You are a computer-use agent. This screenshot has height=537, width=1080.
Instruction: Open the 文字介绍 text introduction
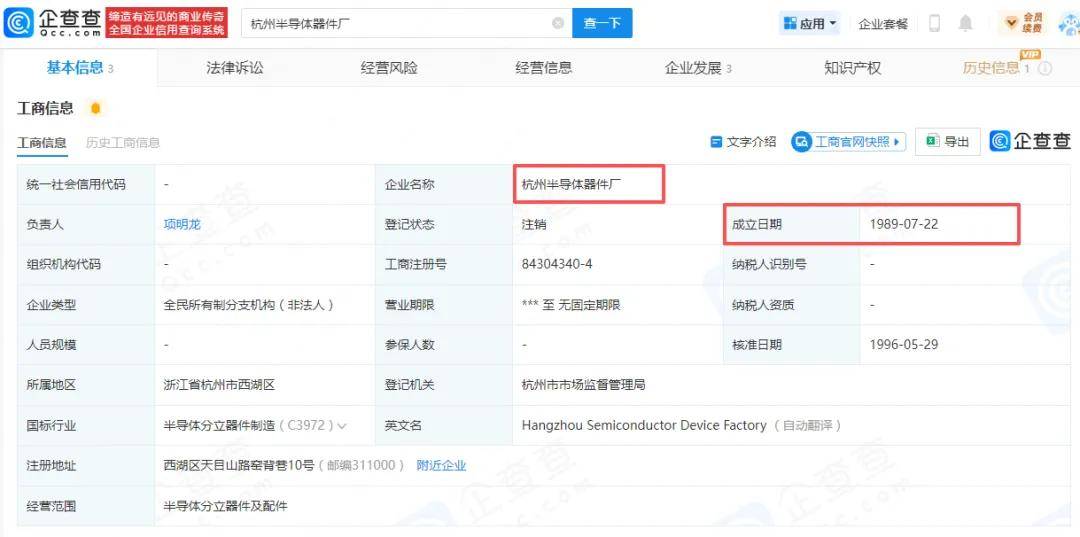coord(743,142)
